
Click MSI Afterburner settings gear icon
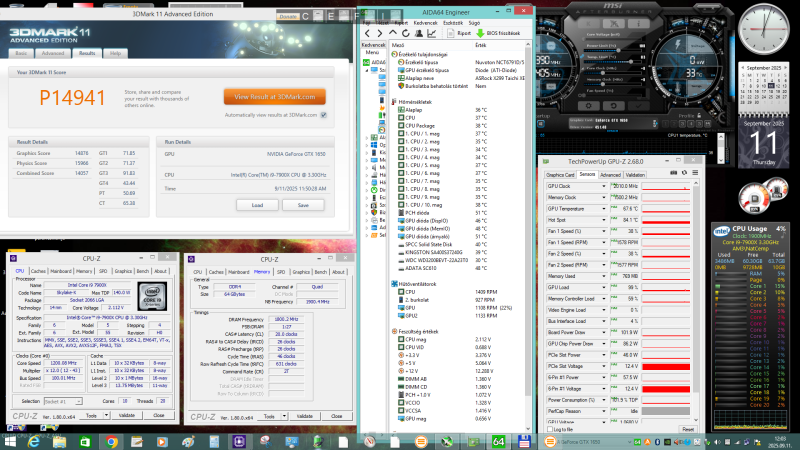tap(588, 106)
